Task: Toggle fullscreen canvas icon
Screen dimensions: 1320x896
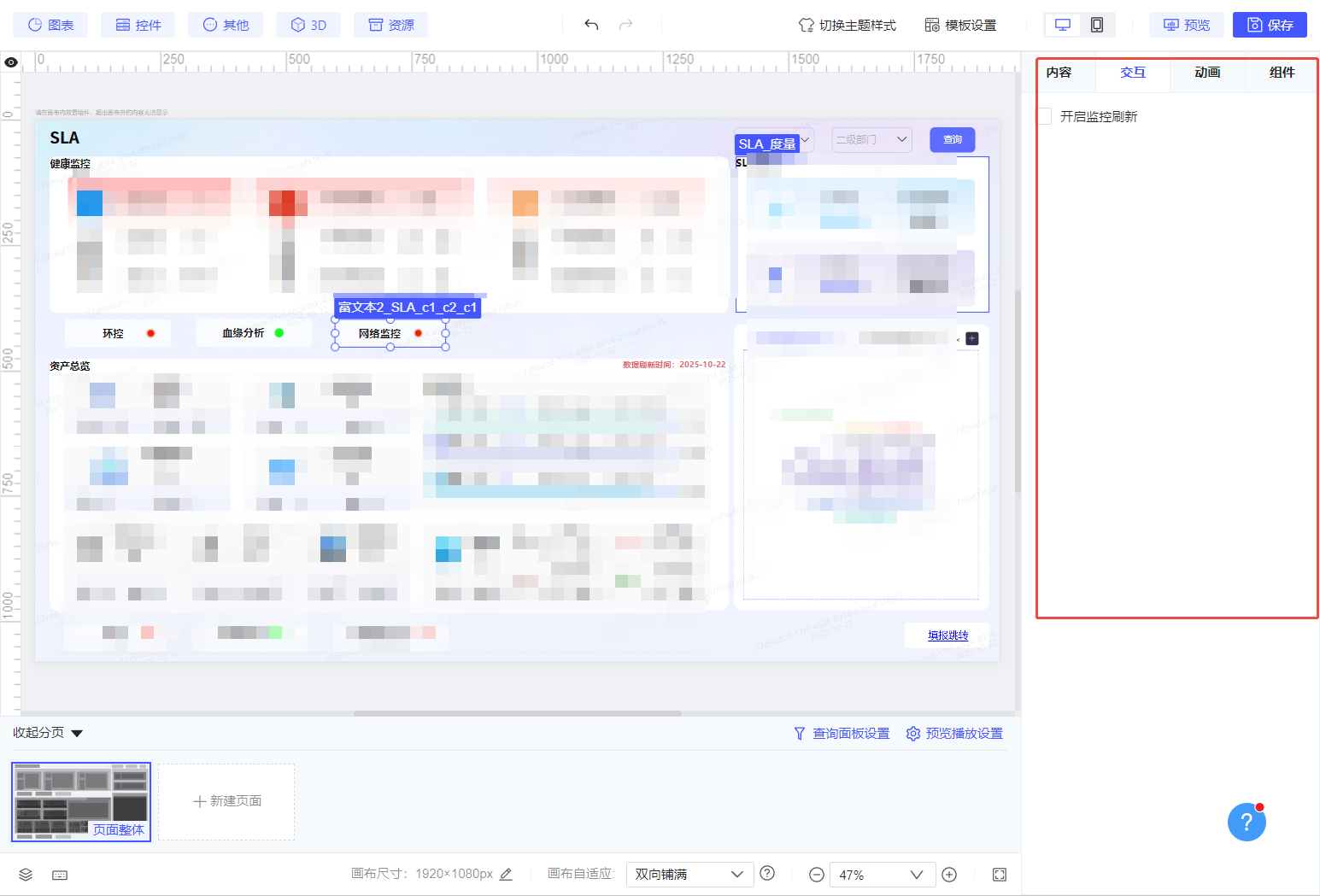Action: click(x=1000, y=875)
